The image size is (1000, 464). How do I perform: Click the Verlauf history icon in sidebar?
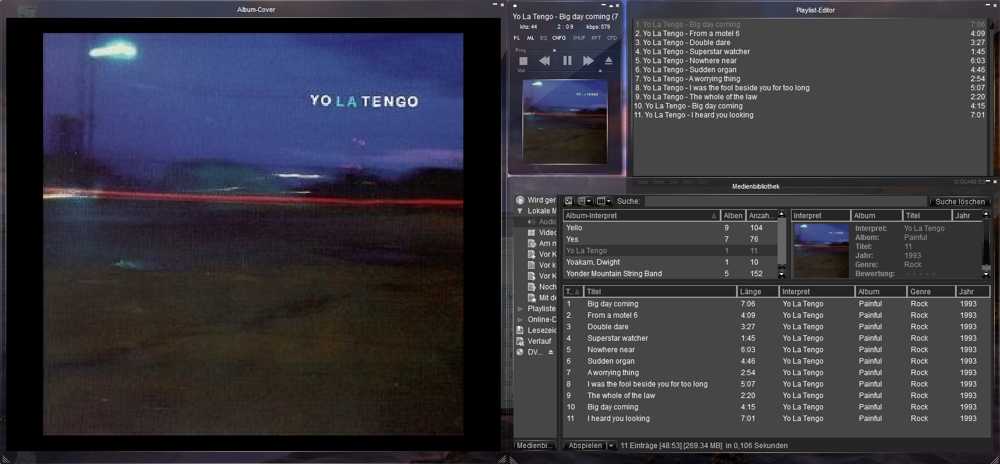[x=520, y=341]
